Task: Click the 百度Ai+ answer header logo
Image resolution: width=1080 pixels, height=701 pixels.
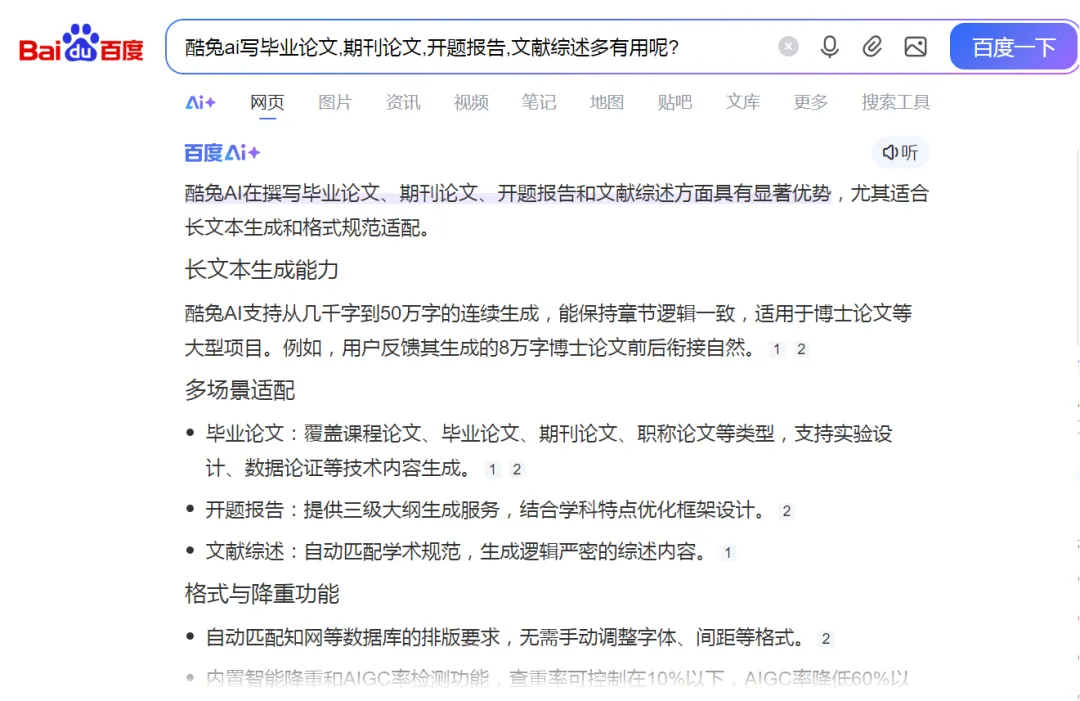Action: point(222,152)
